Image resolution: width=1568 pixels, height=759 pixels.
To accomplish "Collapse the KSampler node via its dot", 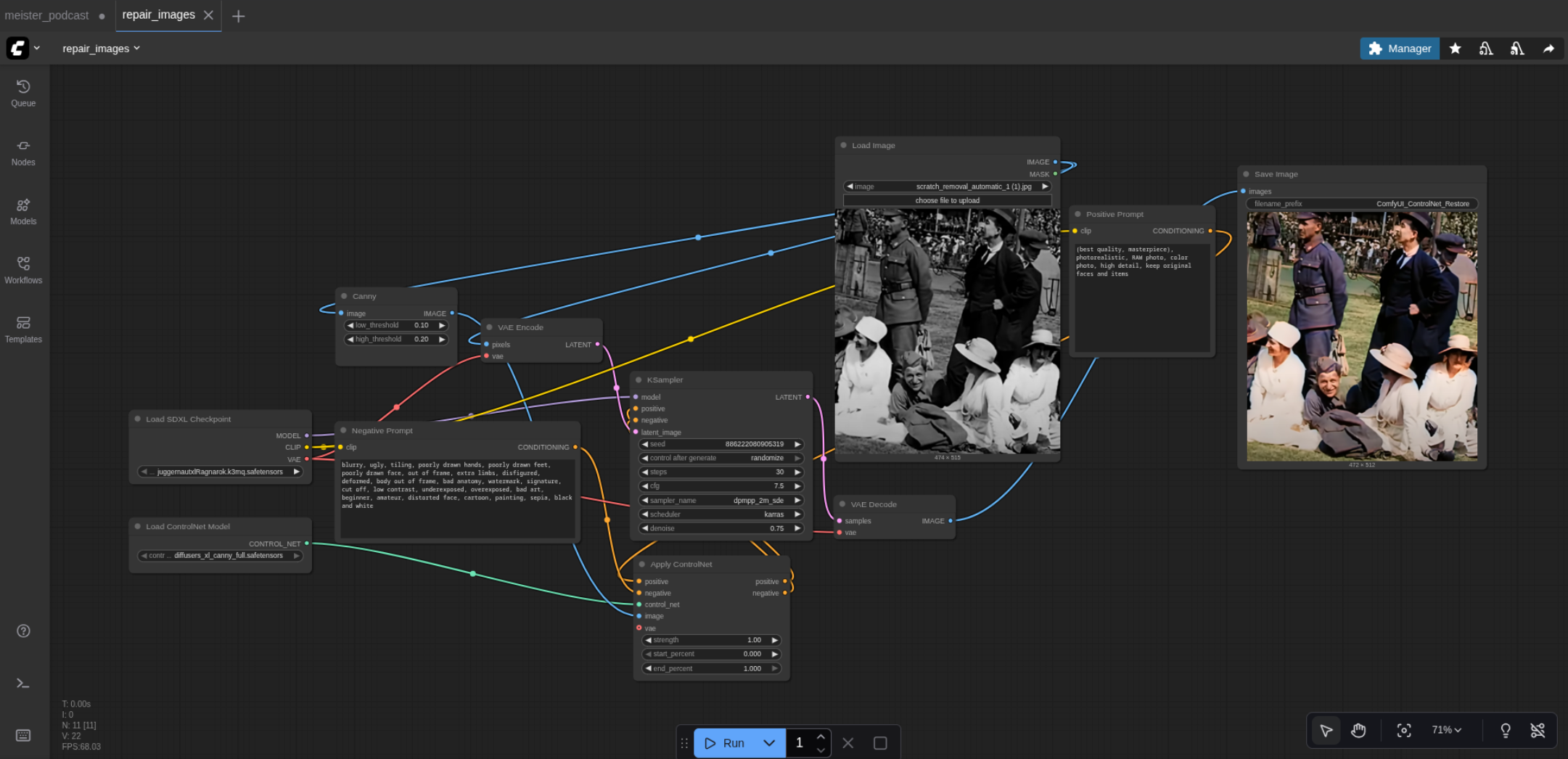I will click(x=639, y=380).
